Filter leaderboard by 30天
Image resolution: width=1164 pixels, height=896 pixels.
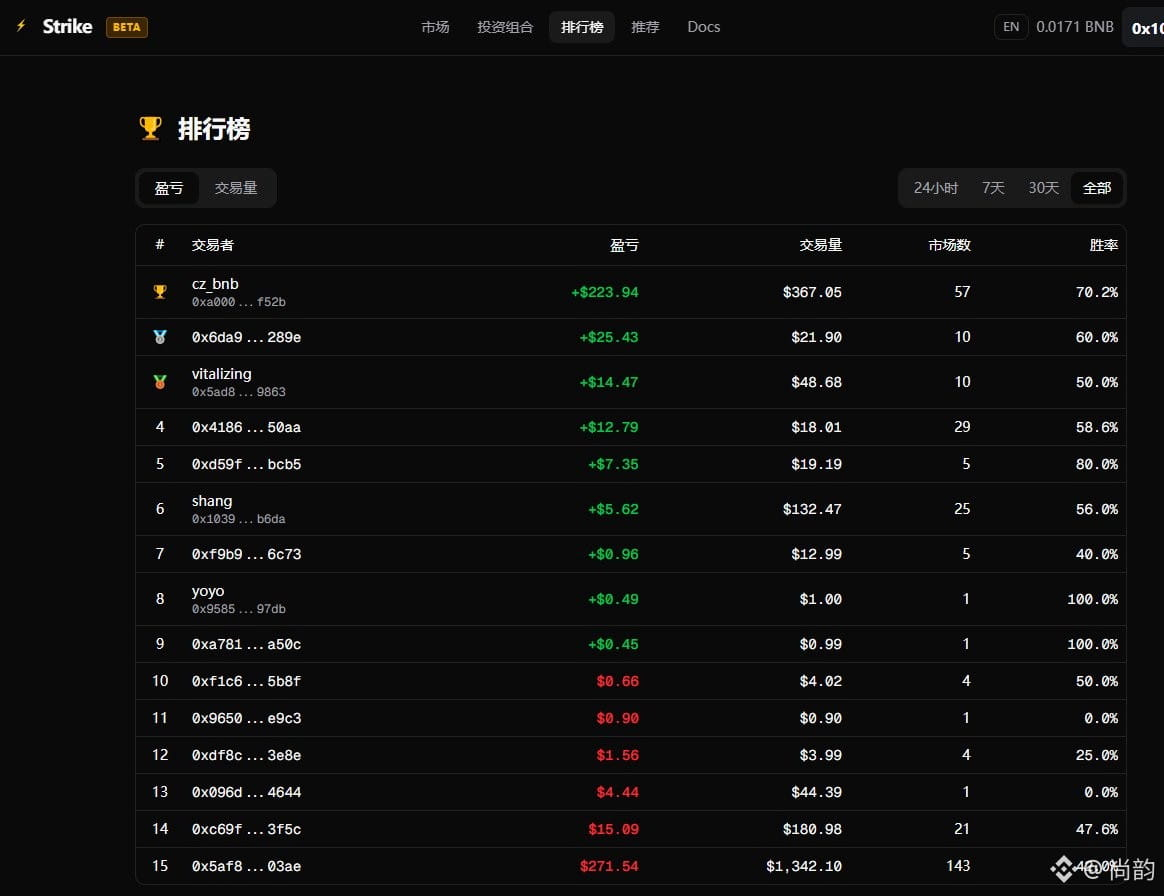(x=1043, y=188)
